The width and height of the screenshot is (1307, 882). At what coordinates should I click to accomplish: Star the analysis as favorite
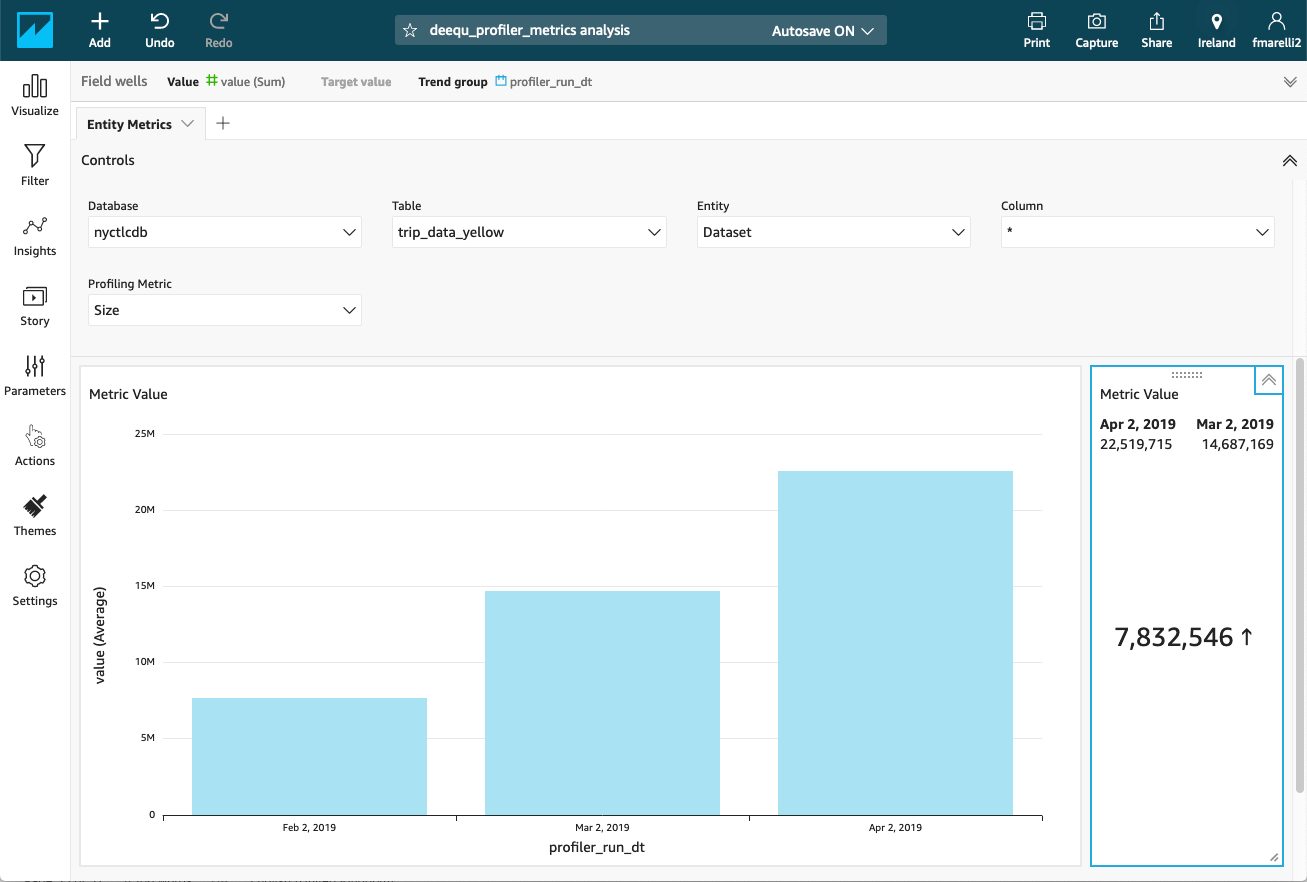pyautogui.click(x=410, y=31)
